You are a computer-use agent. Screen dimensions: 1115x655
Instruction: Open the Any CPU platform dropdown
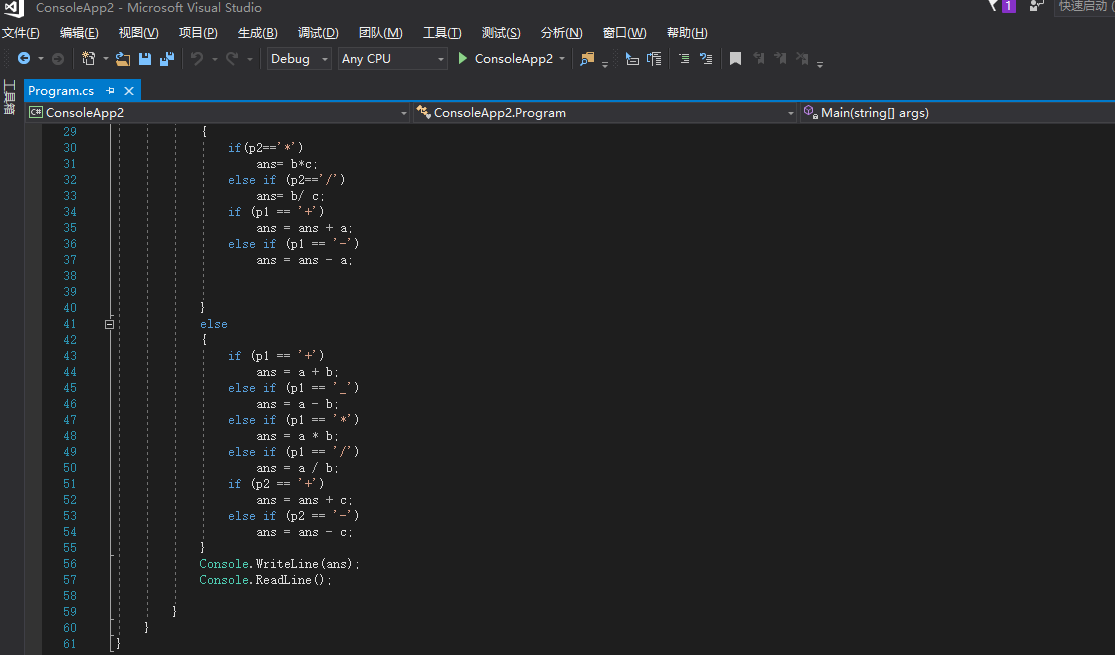tap(392, 59)
